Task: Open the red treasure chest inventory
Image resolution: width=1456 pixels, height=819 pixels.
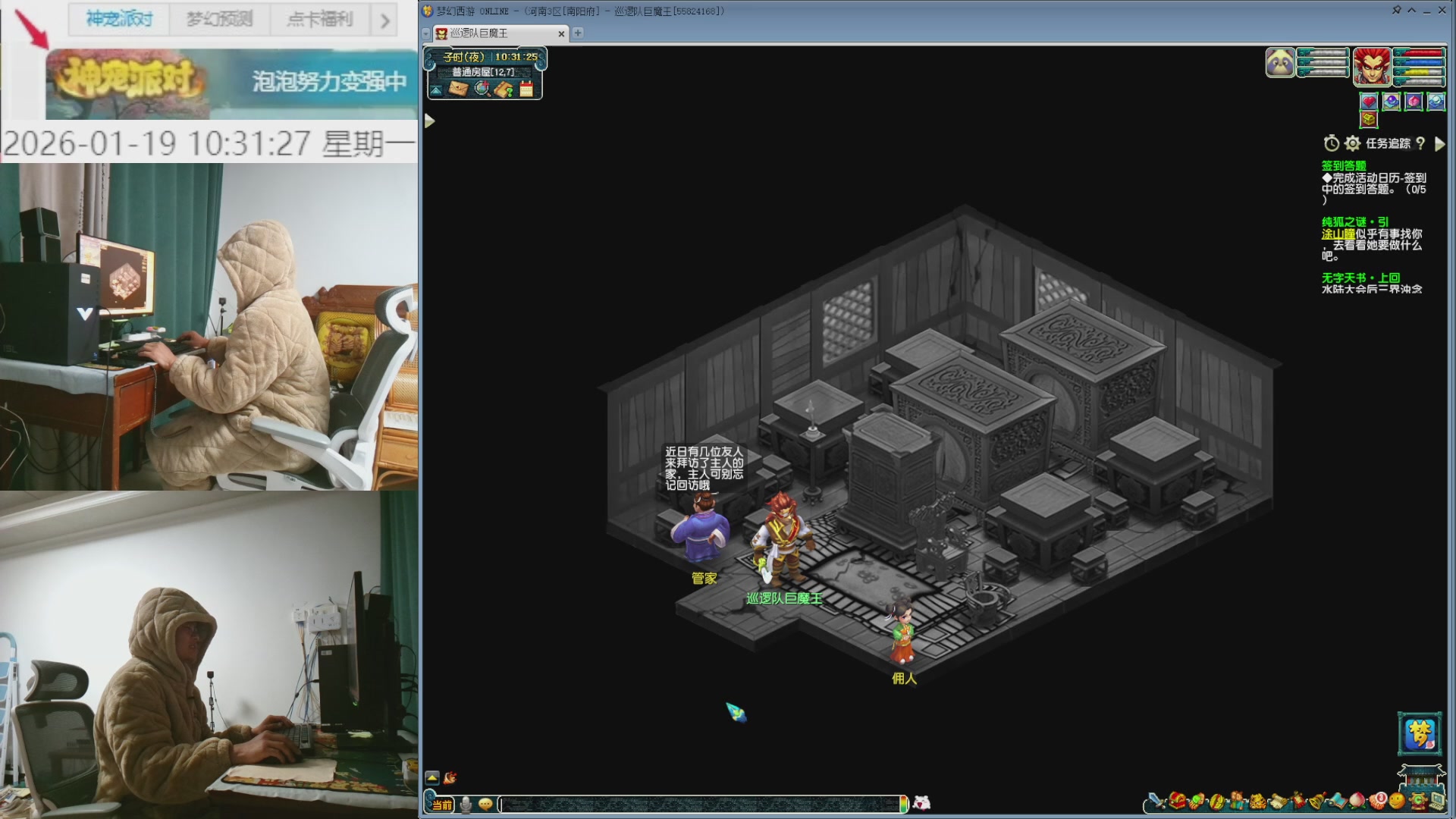Action: tap(1177, 802)
